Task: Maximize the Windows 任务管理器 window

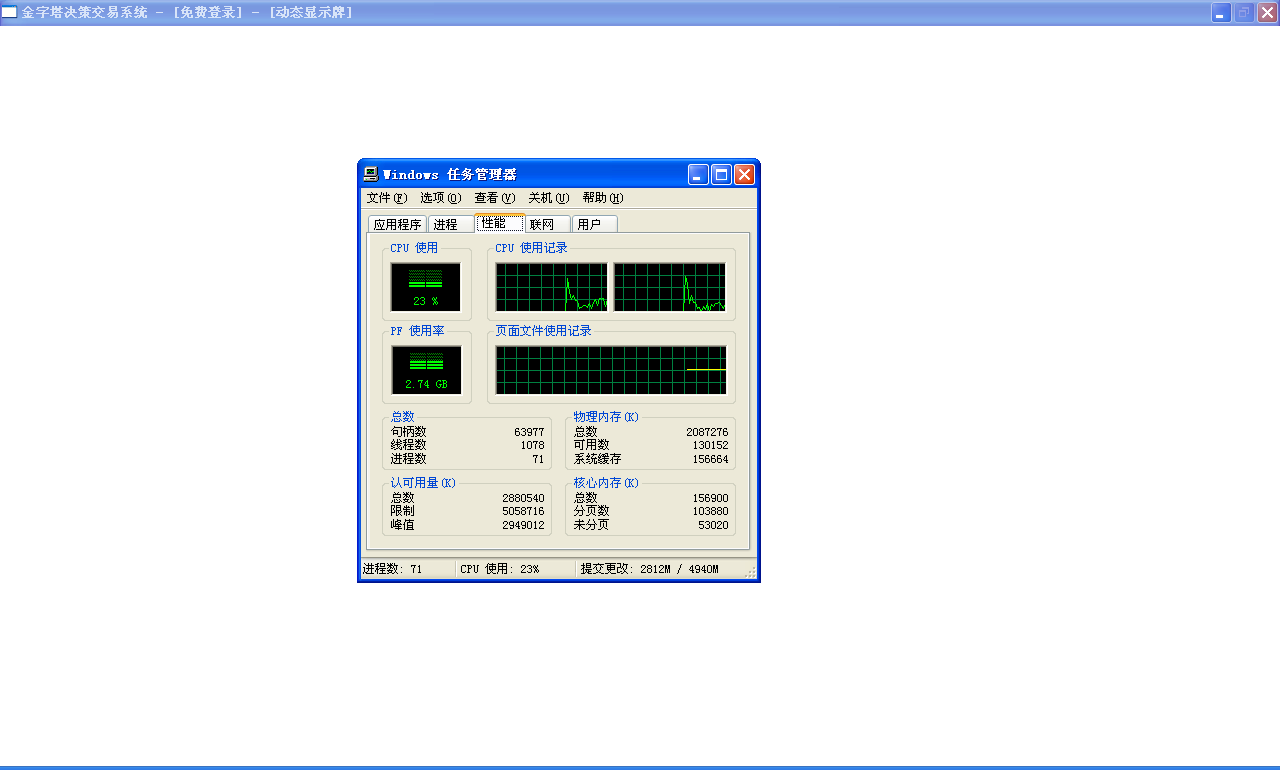Action: [721, 175]
